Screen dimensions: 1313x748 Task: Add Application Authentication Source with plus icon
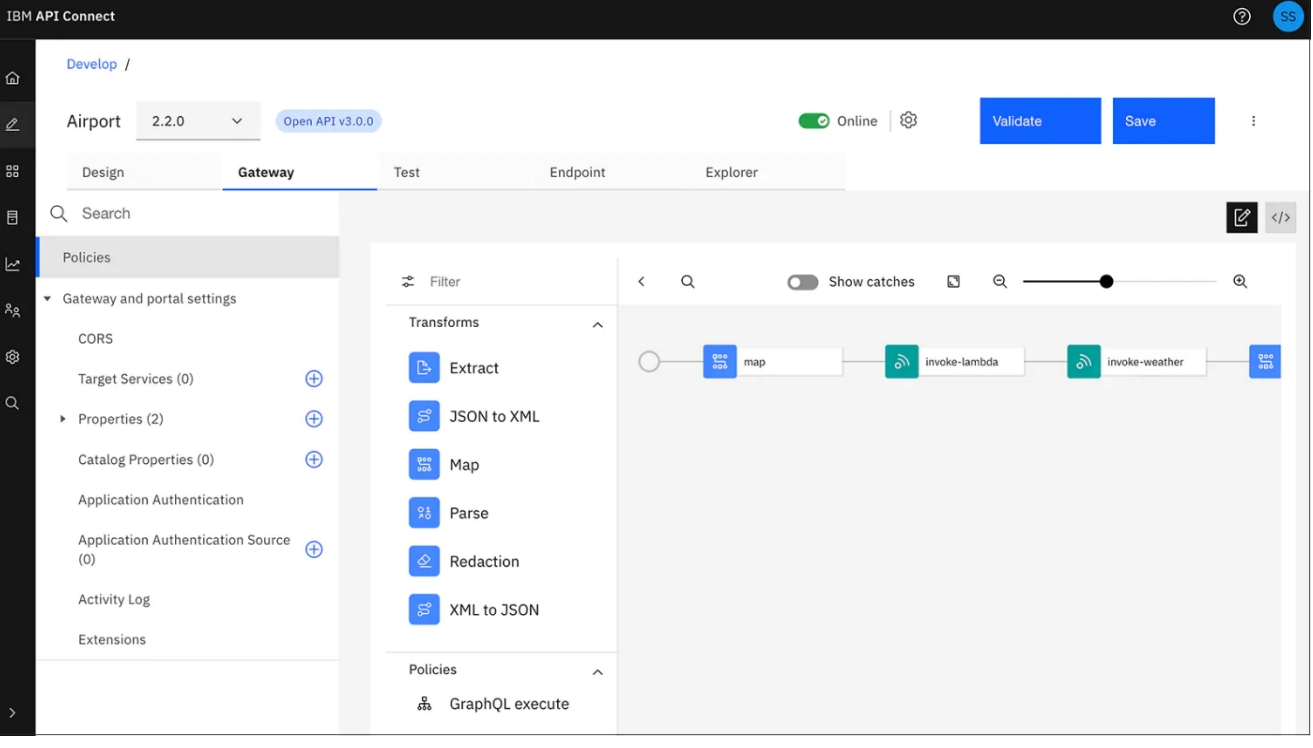[314, 549]
